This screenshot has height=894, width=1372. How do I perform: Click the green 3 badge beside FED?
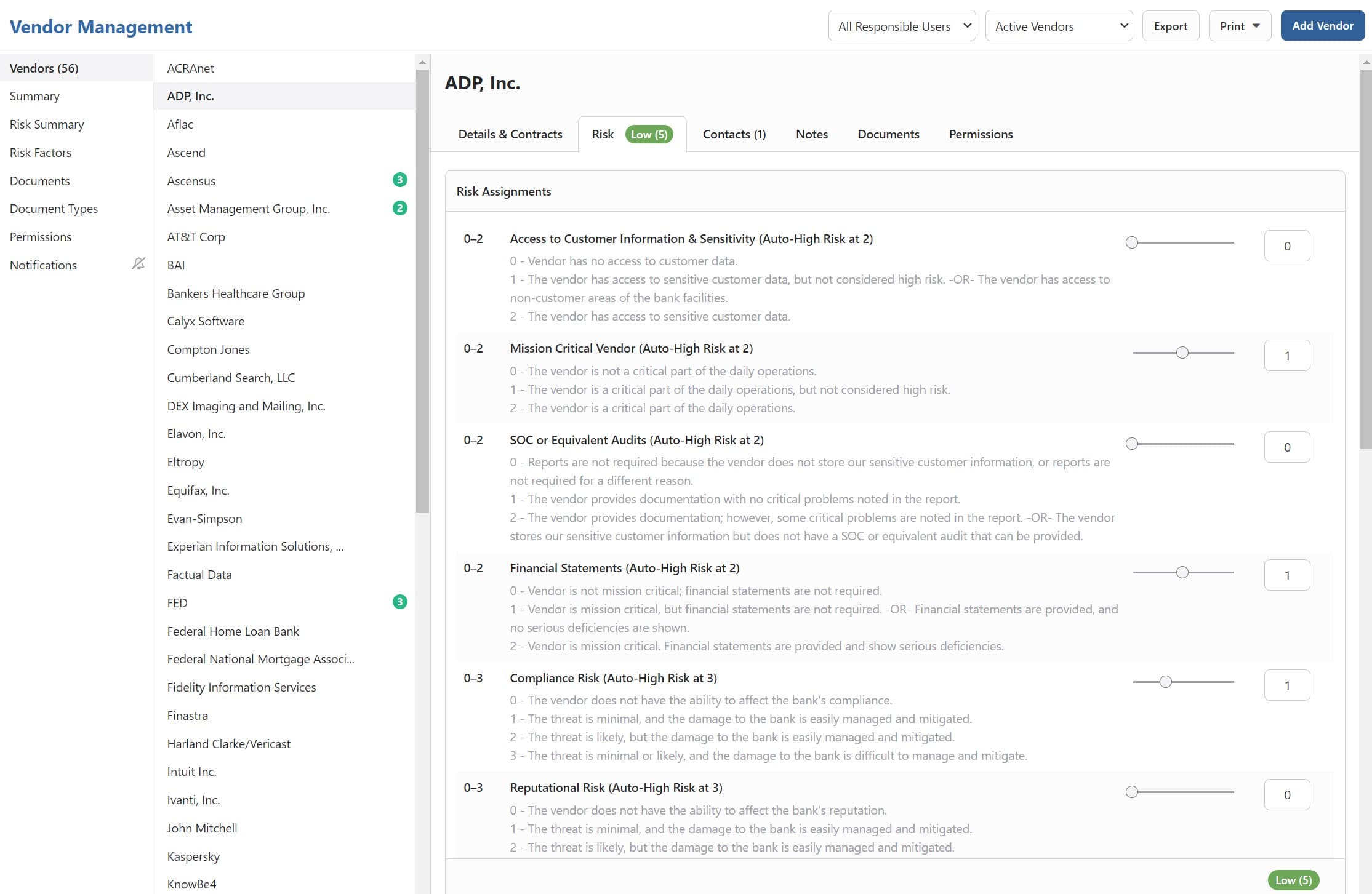pyautogui.click(x=399, y=602)
